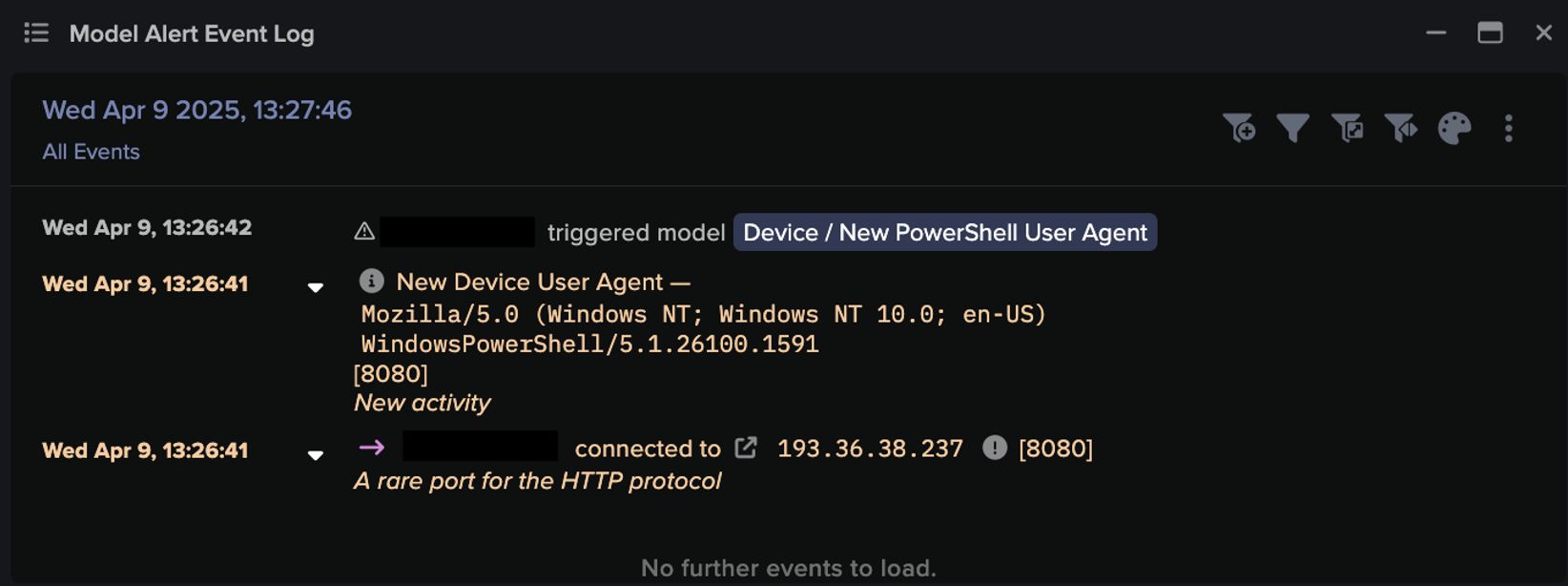Select the IP address 193.36.38.237
The height and width of the screenshot is (586, 1568).
(870, 448)
